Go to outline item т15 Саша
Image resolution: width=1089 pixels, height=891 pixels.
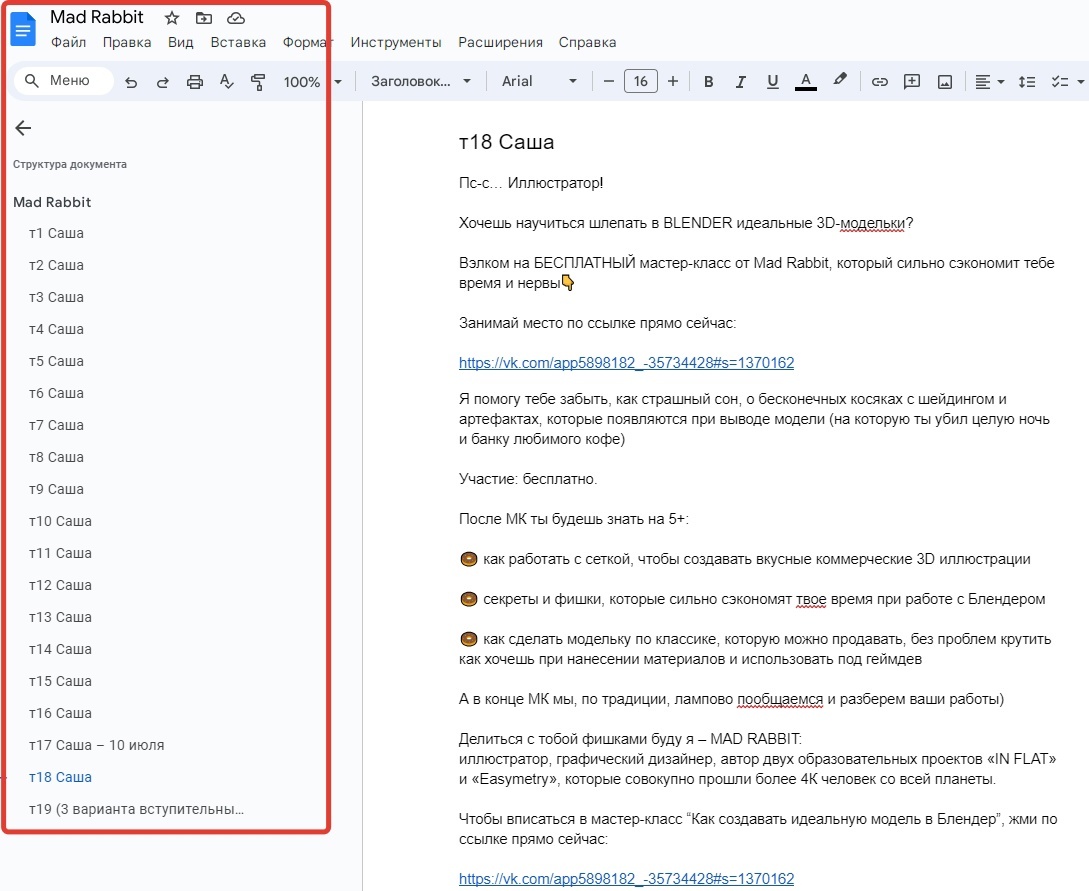click(x=60, y=681)
